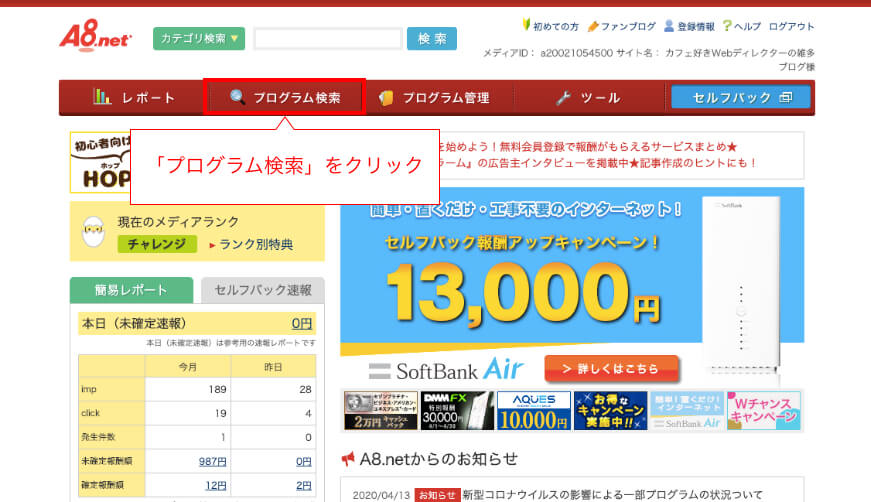
Task: Click the Wチャンスキャンペーン thumbnail
Action: coord(764,410)
